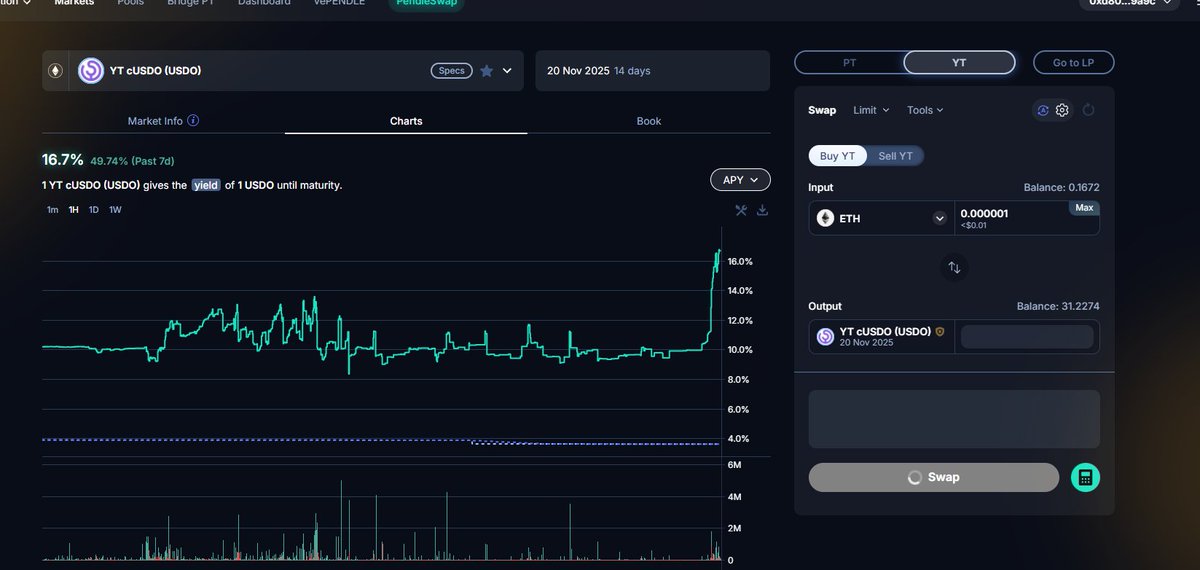
Task: Click the ETH token icon in Input
Action: tap(825, 218)
